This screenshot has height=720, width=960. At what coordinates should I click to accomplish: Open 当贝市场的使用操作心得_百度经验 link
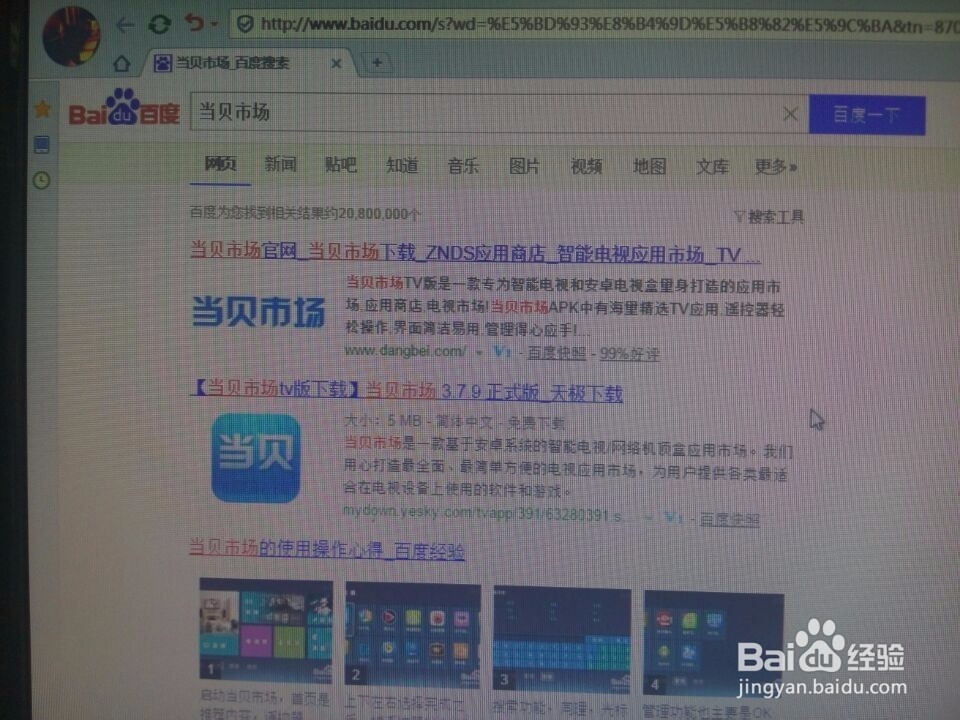click(326, 549)
